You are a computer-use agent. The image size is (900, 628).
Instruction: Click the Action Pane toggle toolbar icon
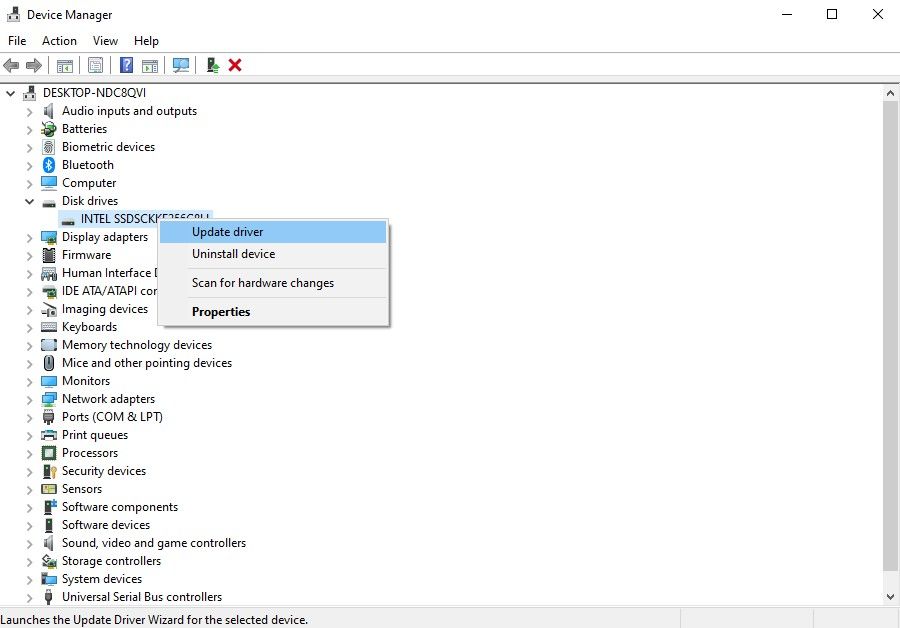pyautogui.click(x=150, y=65)
